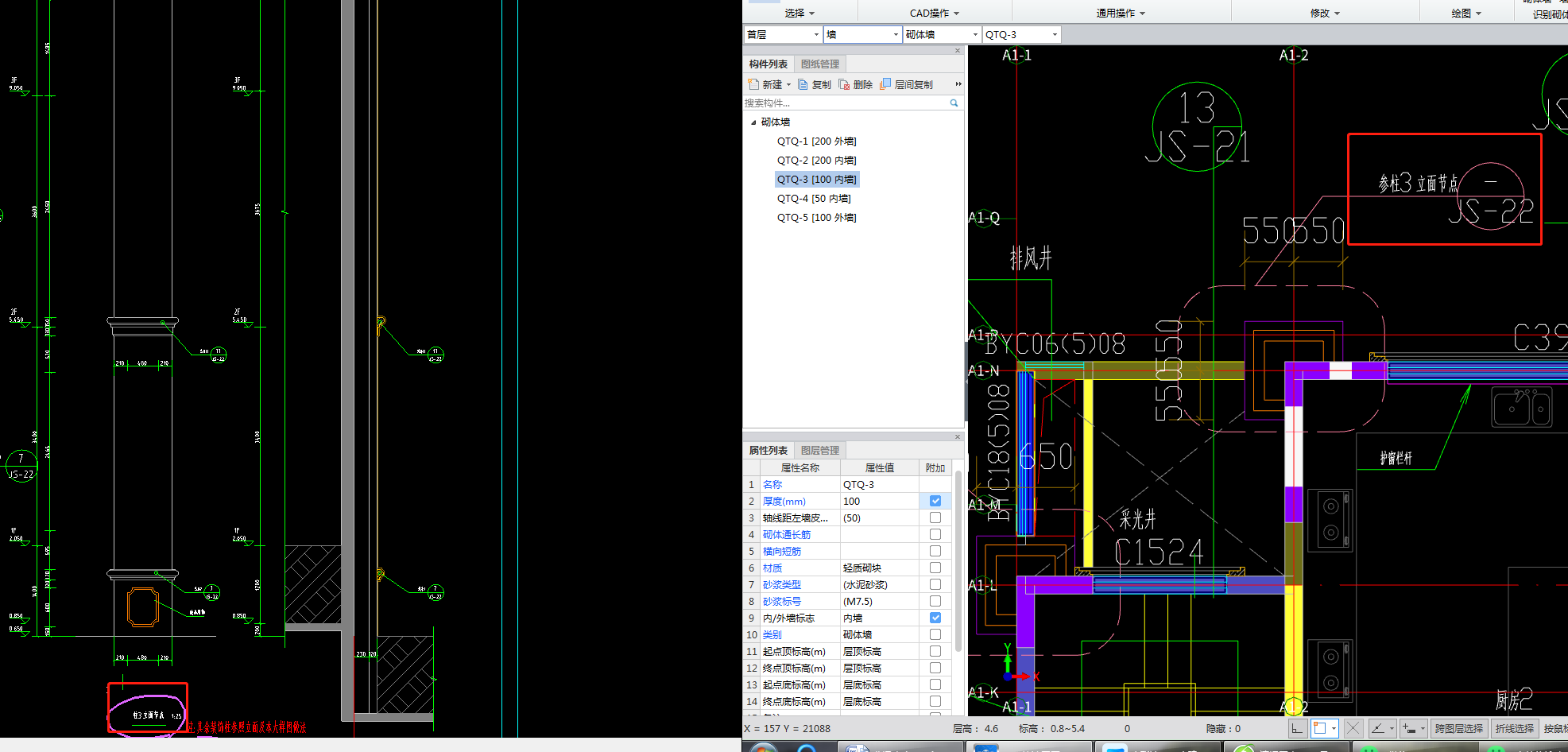This screenshot has width=1568, height=752.
Task: Click the 折线选择 button
Action: 1514,728
